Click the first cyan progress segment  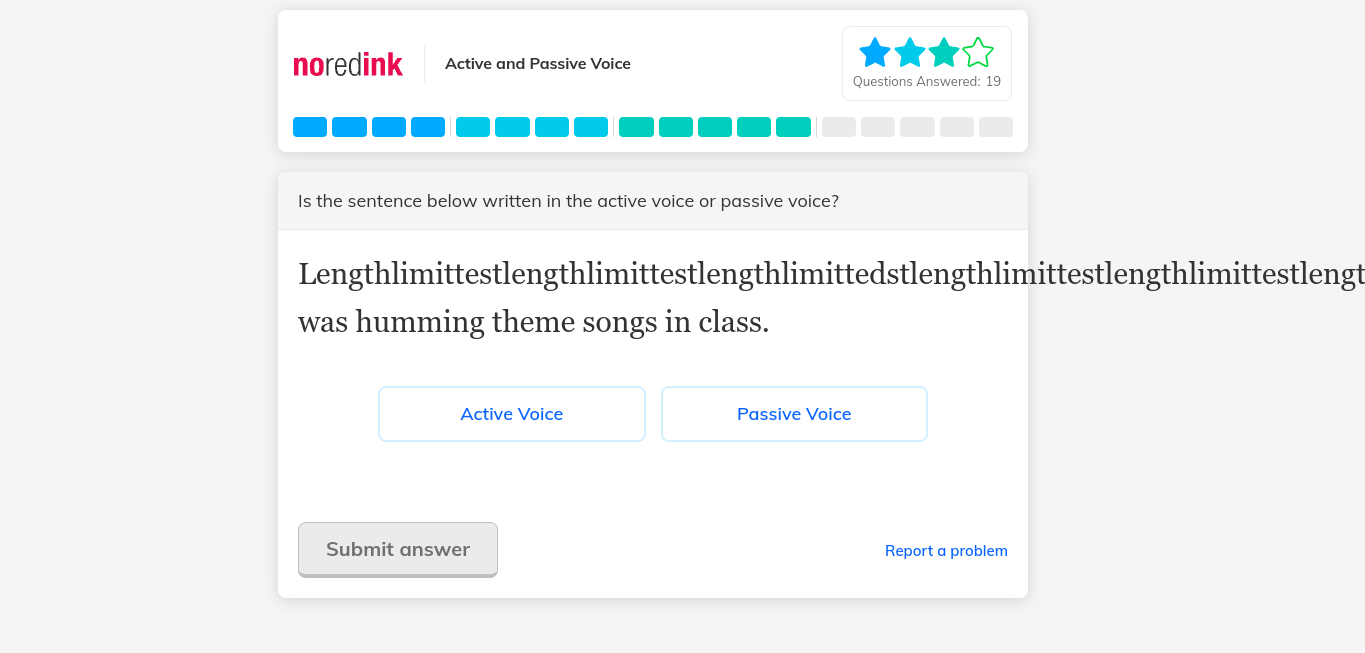[x=473, y=127]
